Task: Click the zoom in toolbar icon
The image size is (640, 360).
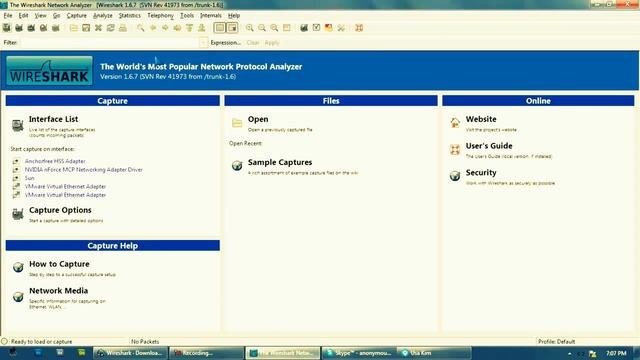Action: 249,28
